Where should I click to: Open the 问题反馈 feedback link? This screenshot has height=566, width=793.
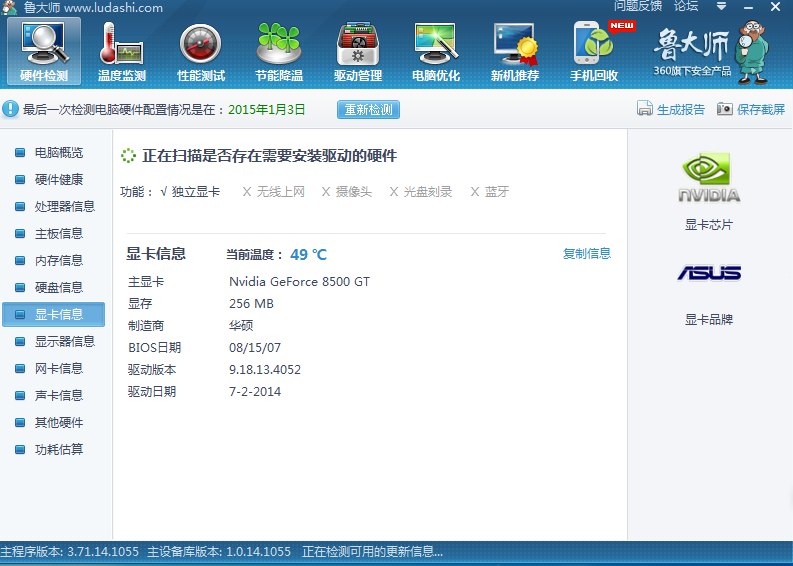(x=637, y=7)
